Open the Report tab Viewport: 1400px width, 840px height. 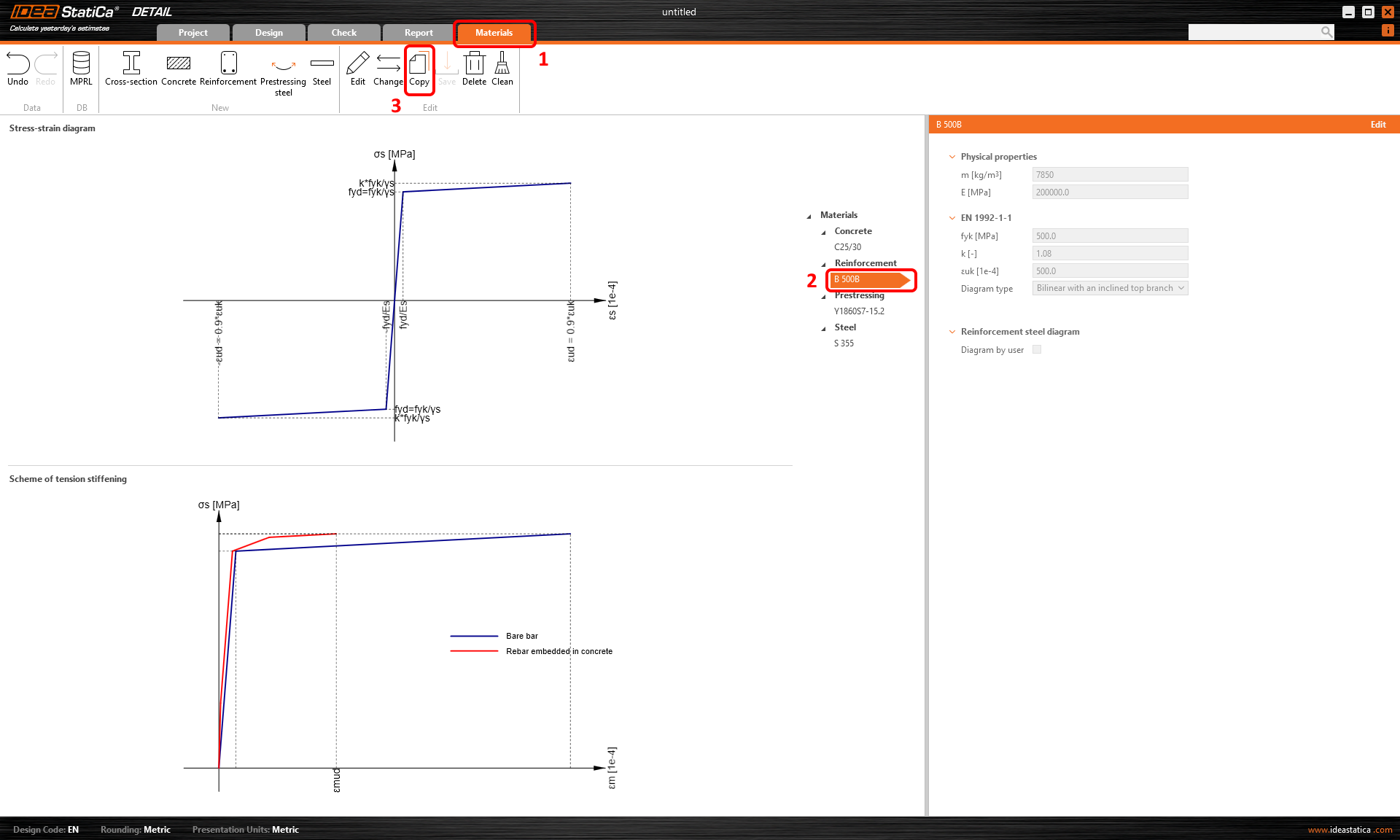(419, 33)
